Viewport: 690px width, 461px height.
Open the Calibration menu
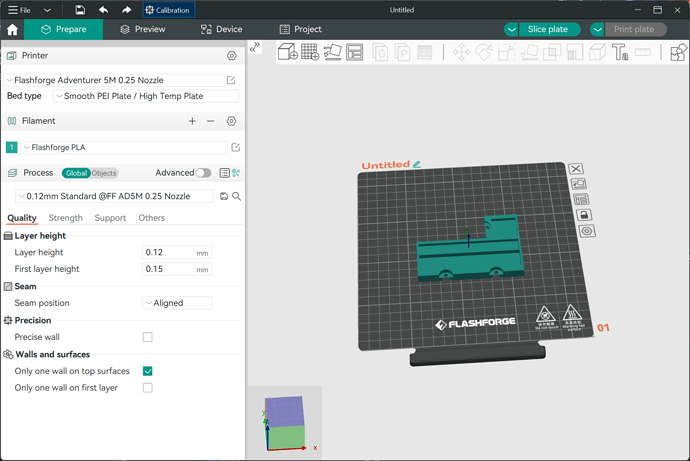(169, 10)
